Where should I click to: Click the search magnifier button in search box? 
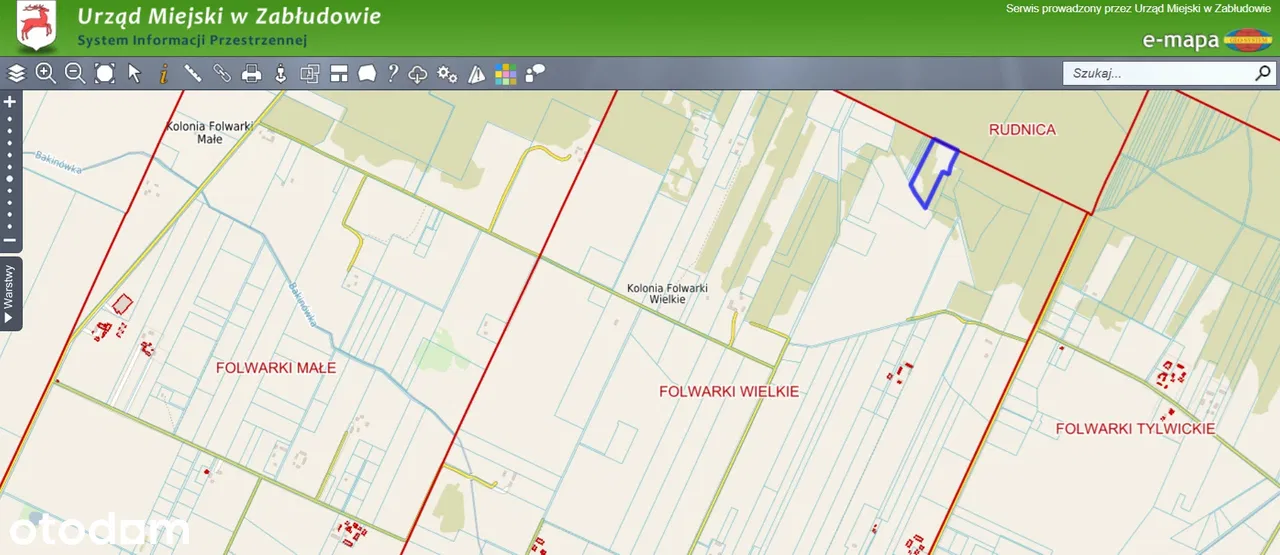(1262, 73)
